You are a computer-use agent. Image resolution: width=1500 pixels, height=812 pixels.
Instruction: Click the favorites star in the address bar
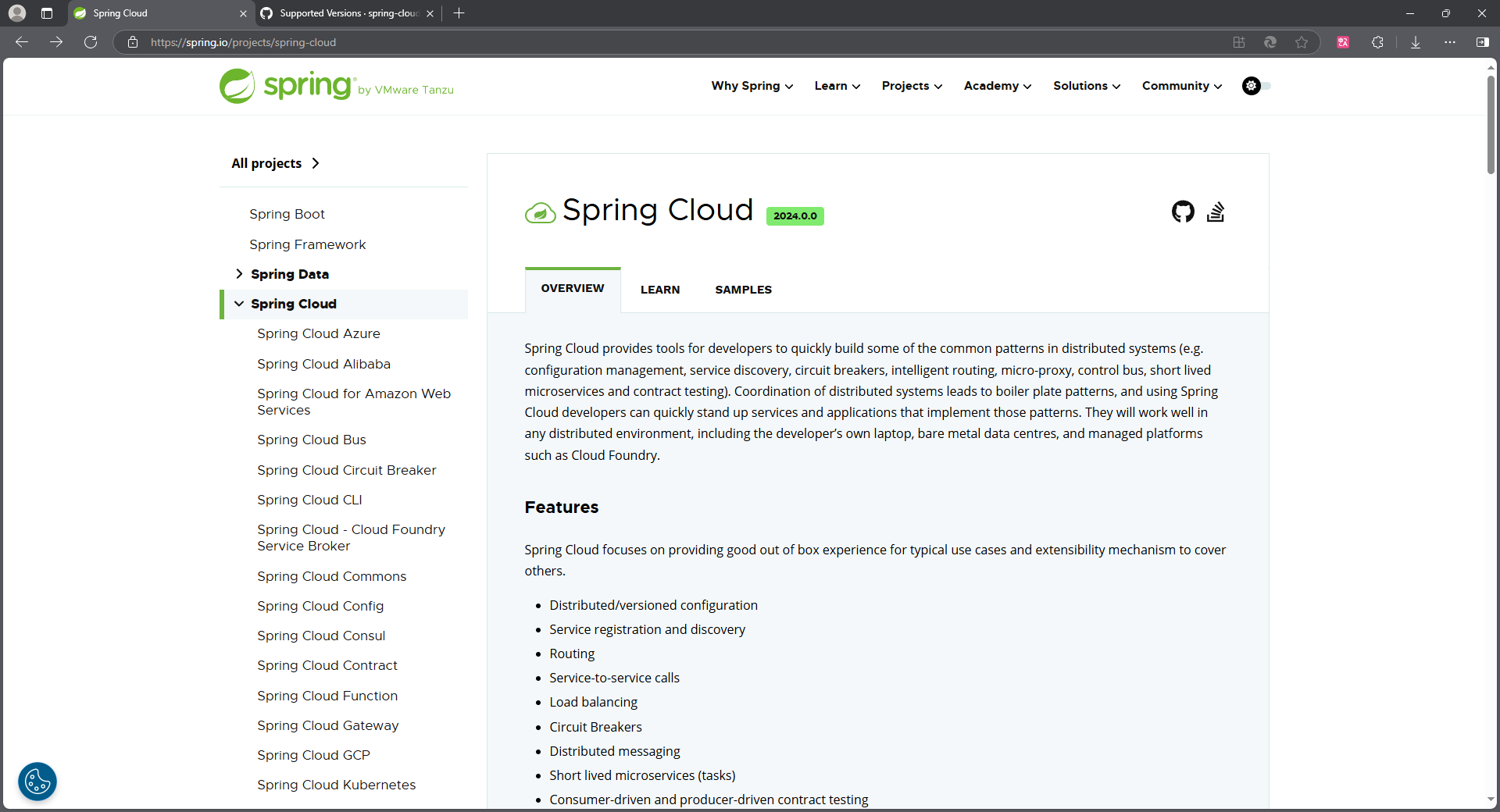(1301, 42)
